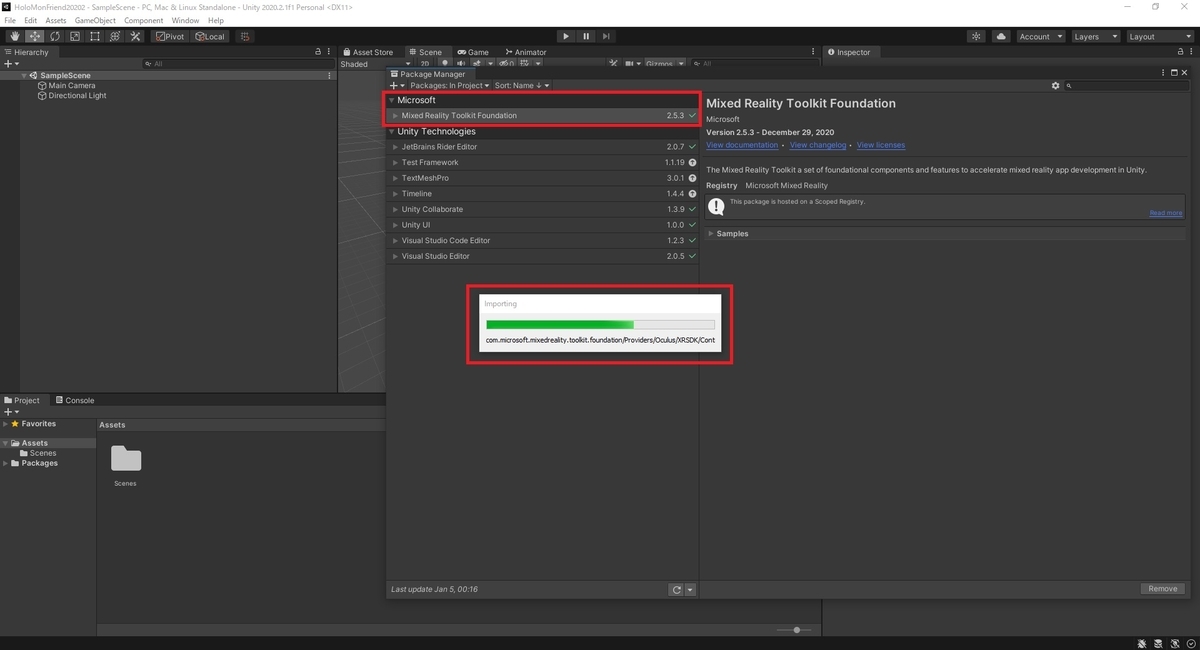Collapse the Microsoft package group

pos(392,100)
